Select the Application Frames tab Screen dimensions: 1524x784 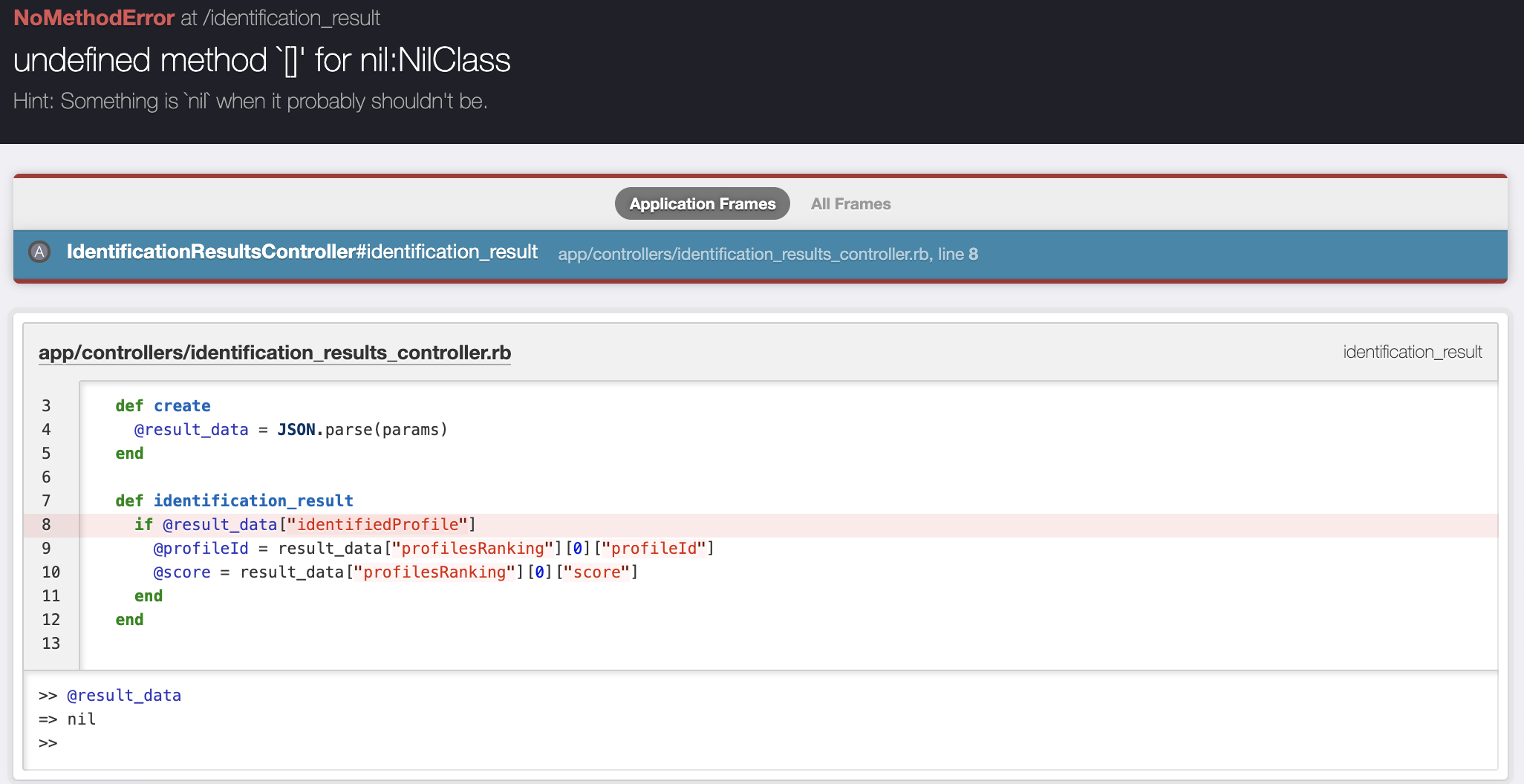tap(702, 203)
